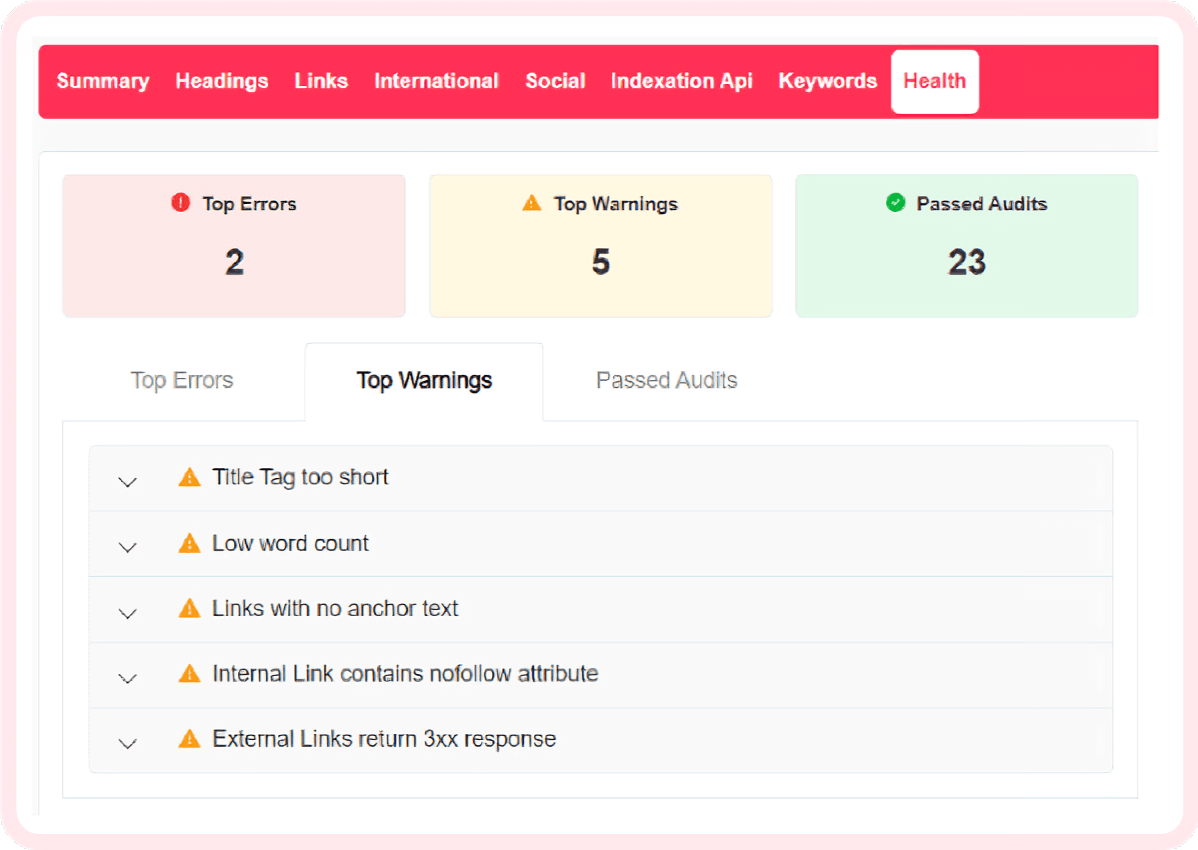Click the warning triangle on Top Warnings card
This screenshot has width=1198, height=850.
[x=531, y=203]
